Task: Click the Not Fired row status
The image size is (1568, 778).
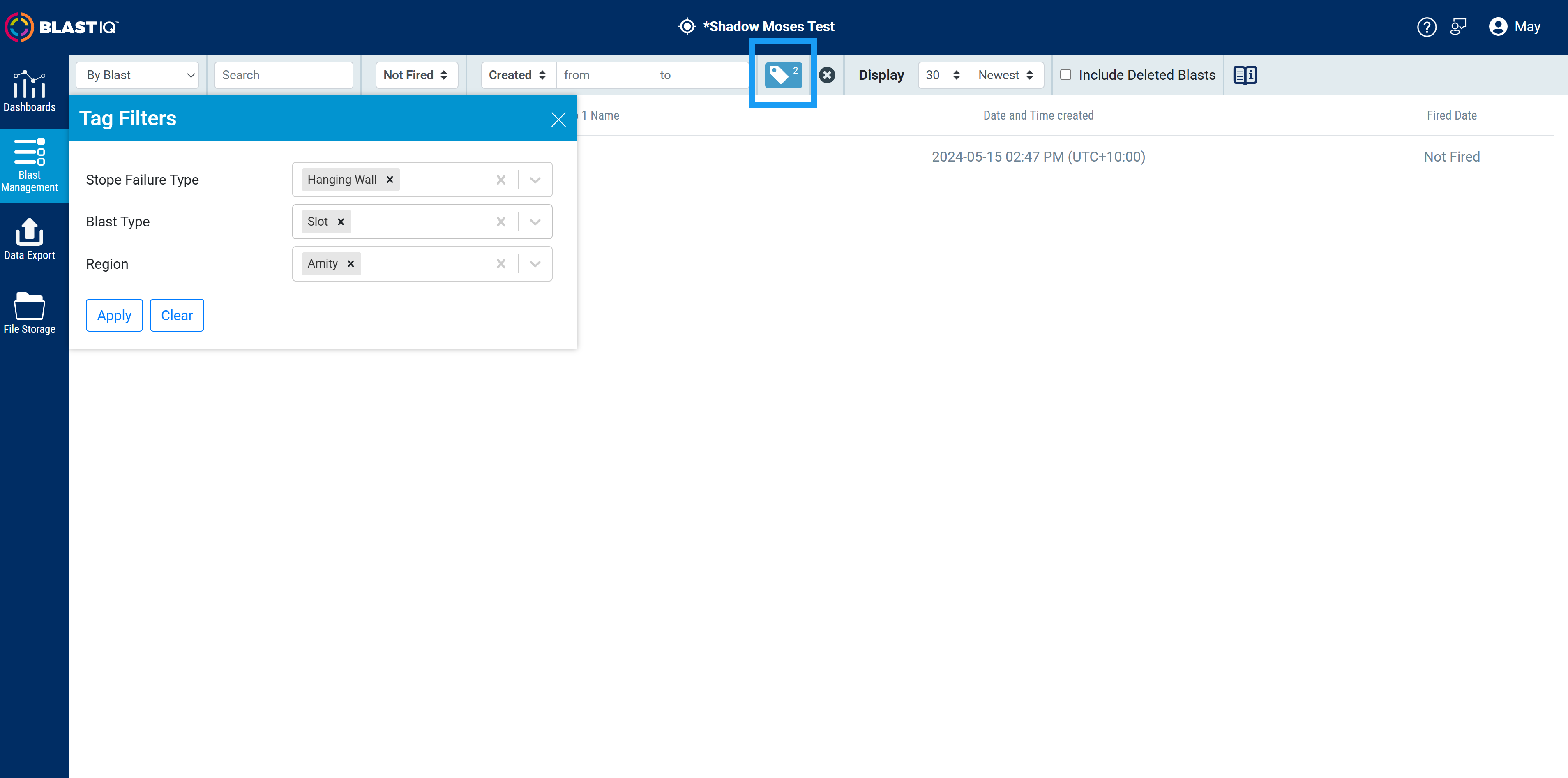Action: [1452, 157]
